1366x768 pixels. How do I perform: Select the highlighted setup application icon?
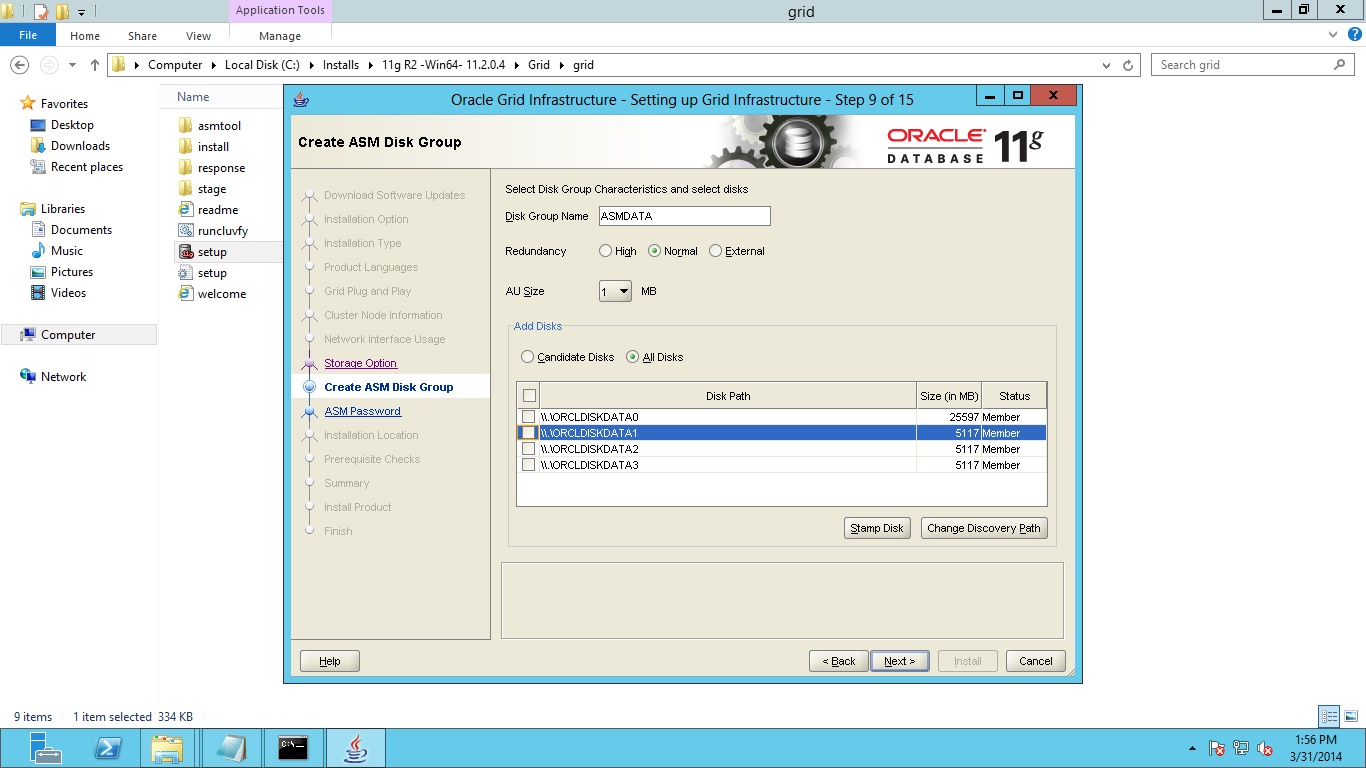tap(185, 252)
